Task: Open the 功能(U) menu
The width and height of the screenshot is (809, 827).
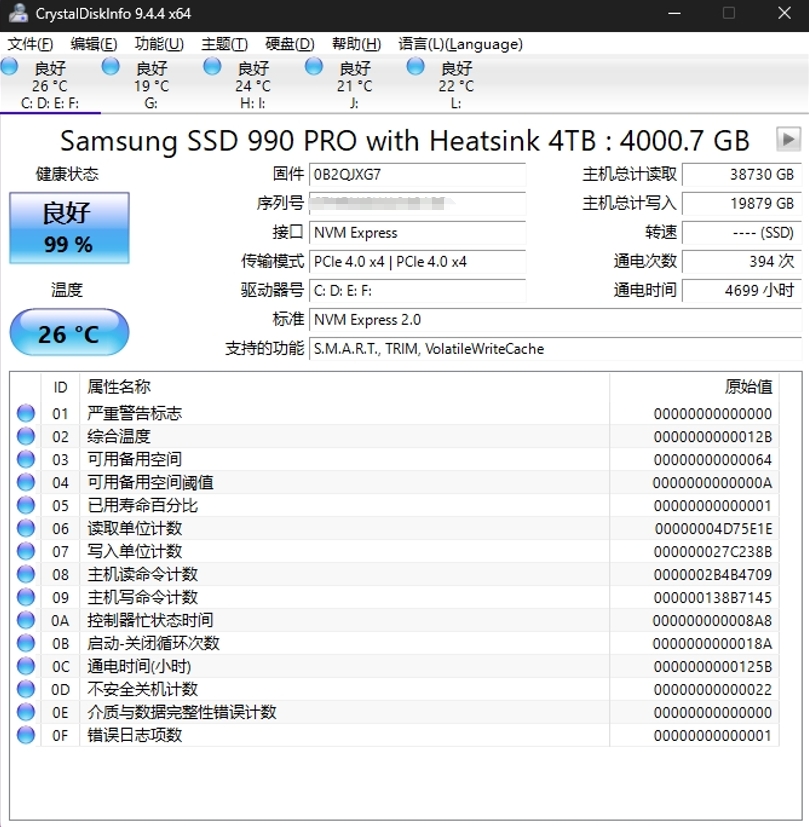Action: 159,44
